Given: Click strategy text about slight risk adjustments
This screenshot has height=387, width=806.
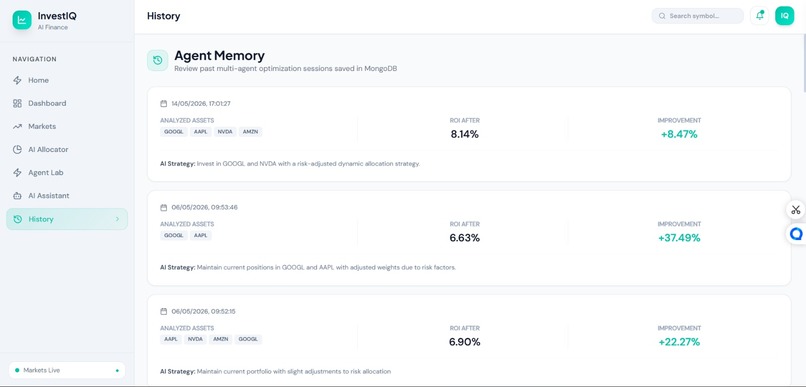Looking at the screenshot, I should [294, 371].
